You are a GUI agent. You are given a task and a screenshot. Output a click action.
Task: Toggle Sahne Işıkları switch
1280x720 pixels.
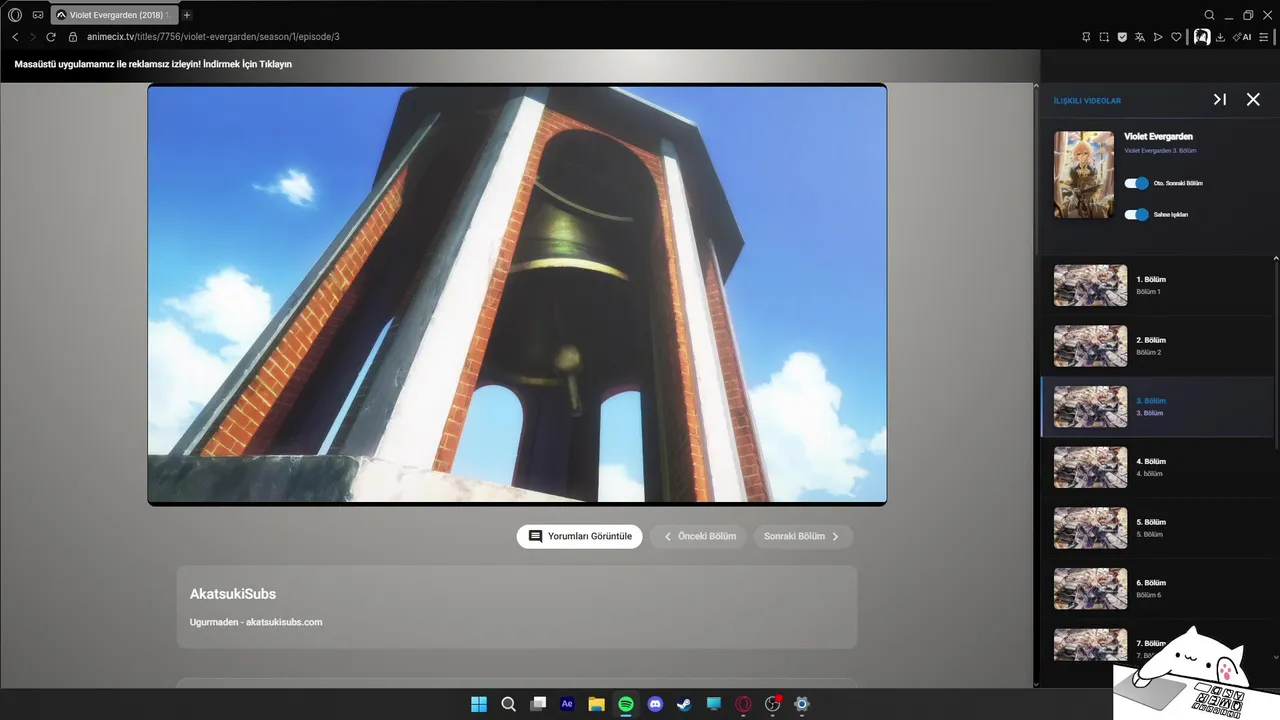pyautogui.click(x=1136, y=215)
